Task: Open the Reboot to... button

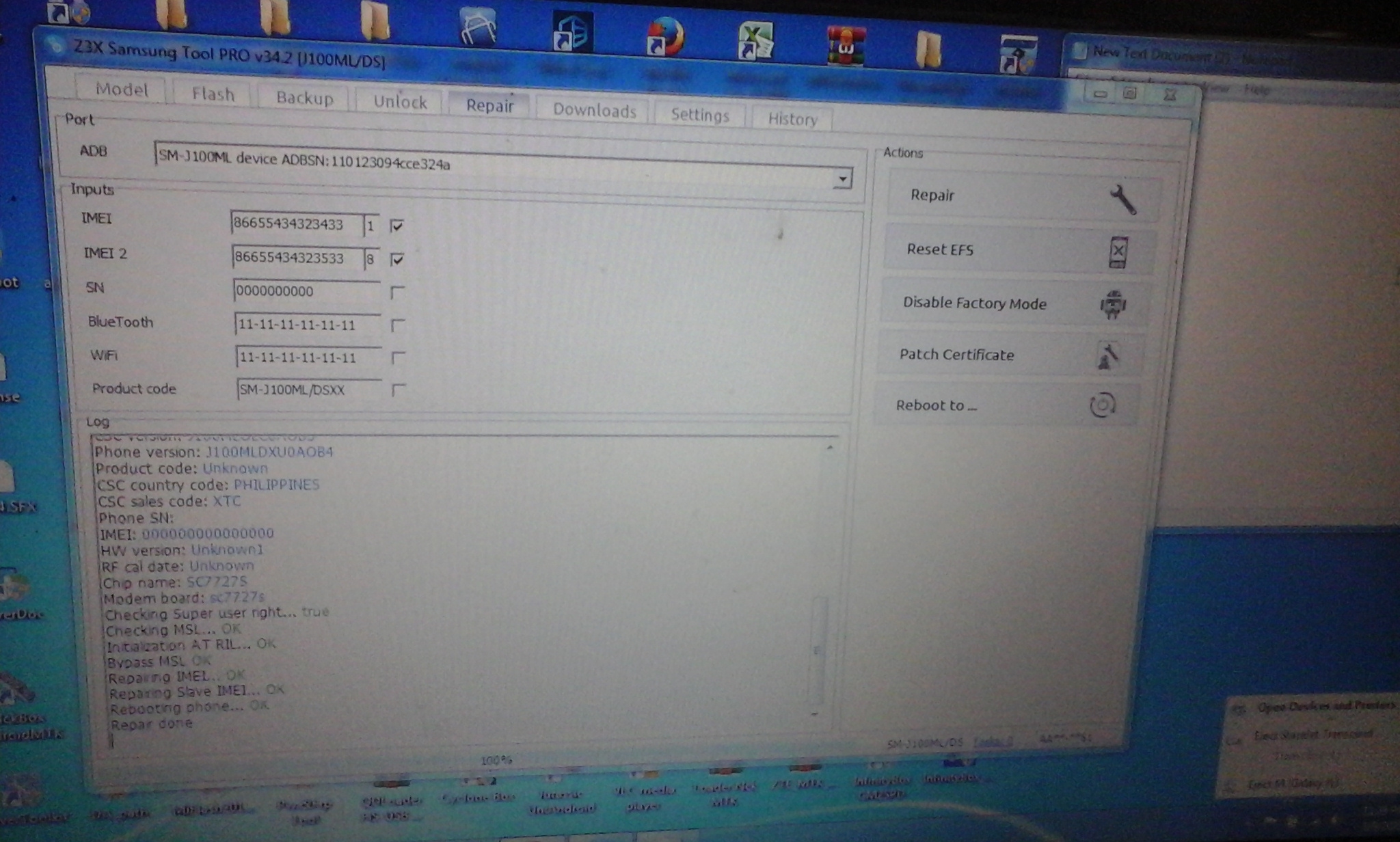Action: (1006, 405)
